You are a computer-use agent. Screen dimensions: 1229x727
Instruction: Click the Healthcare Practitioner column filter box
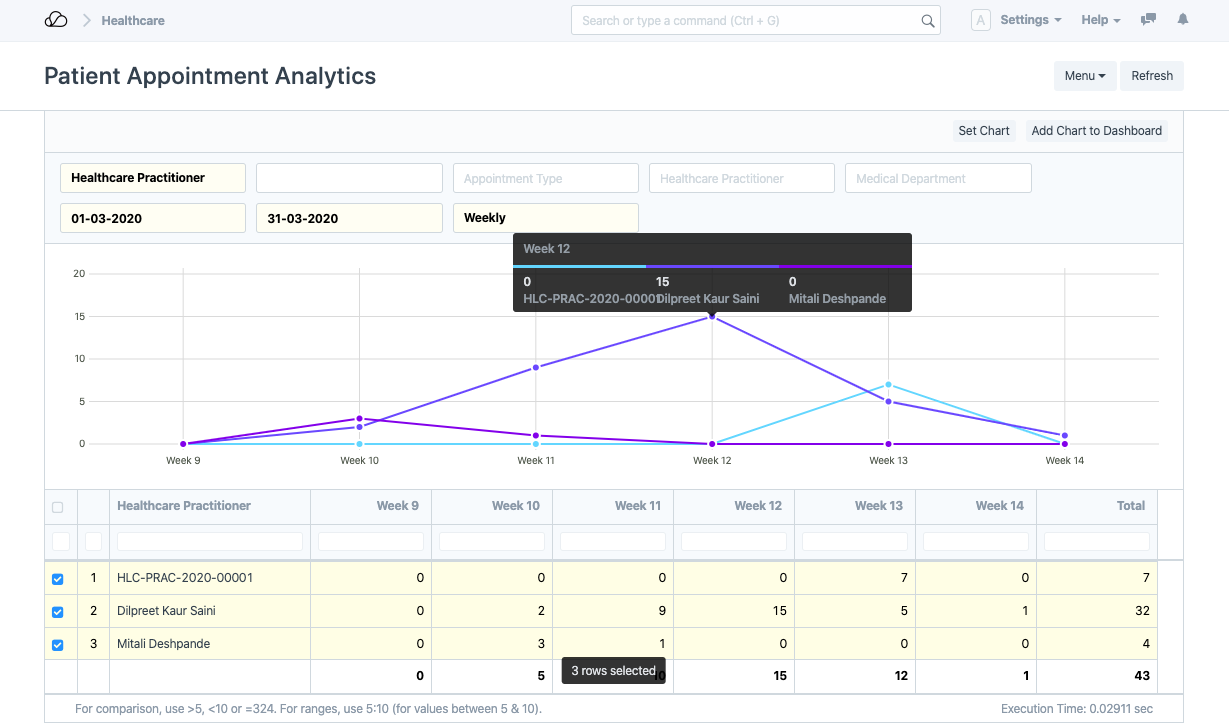(x=210, y=541)
